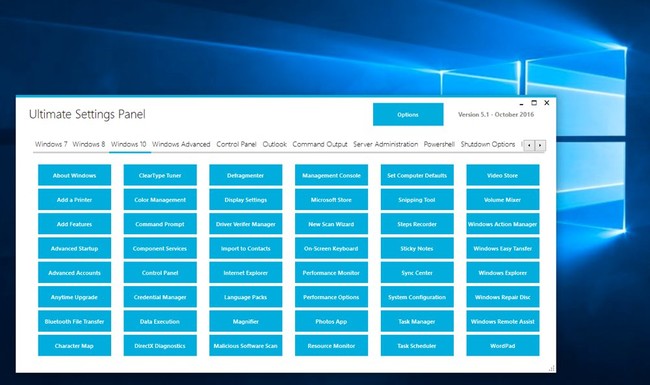Start Driver Verifier Manager
Screen dimensions: 650x385
[x=246, y=224]
